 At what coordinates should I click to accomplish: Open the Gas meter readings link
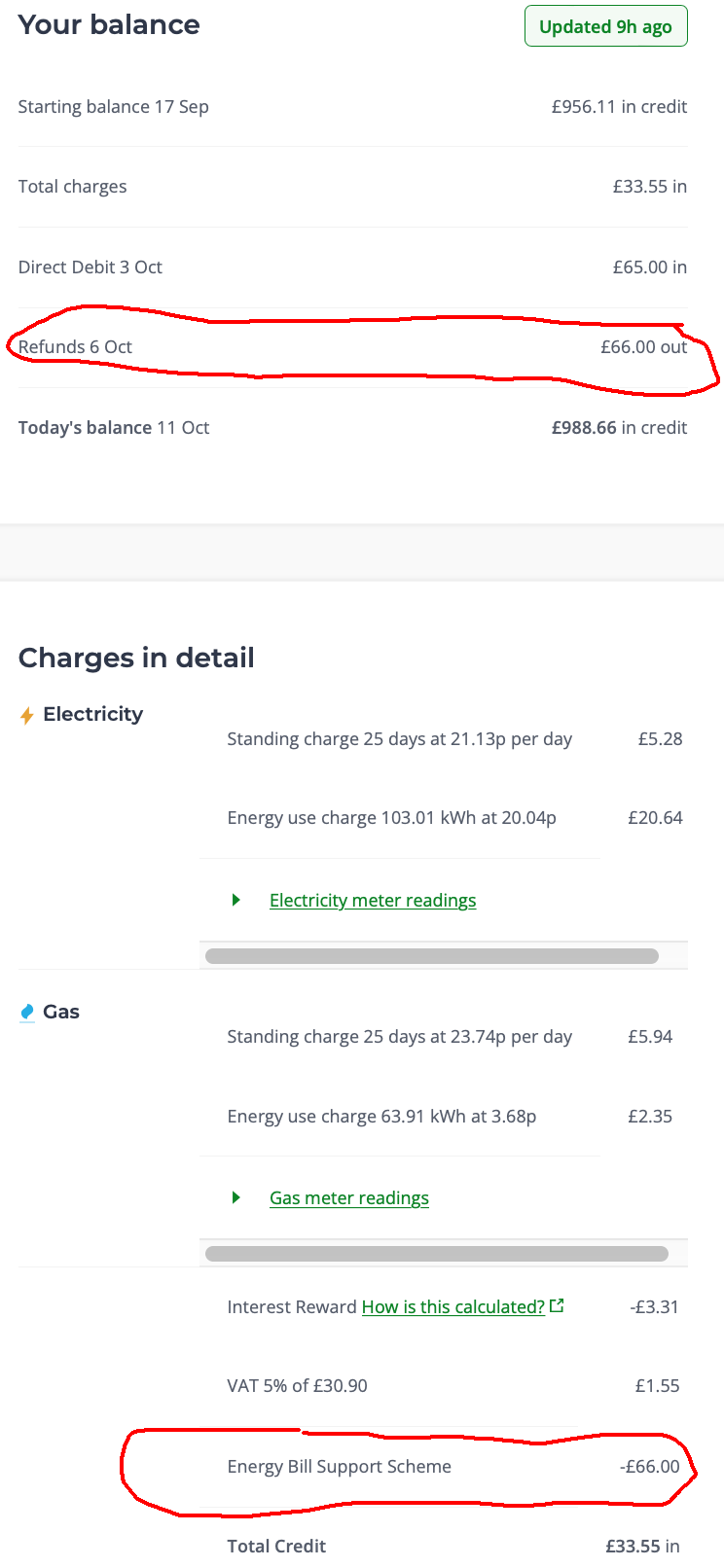[349, 1198]
